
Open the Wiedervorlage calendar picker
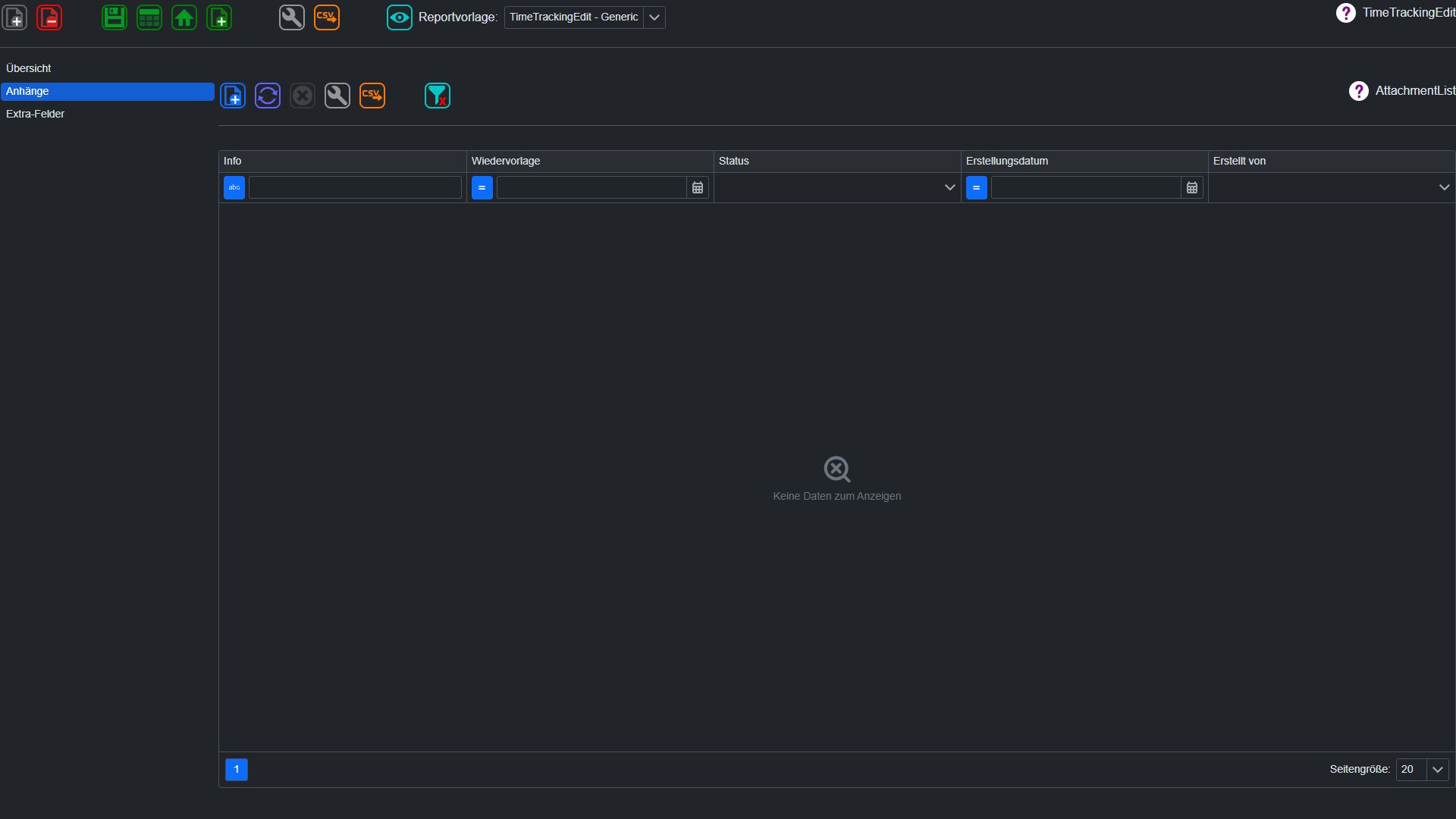point(698,187)
